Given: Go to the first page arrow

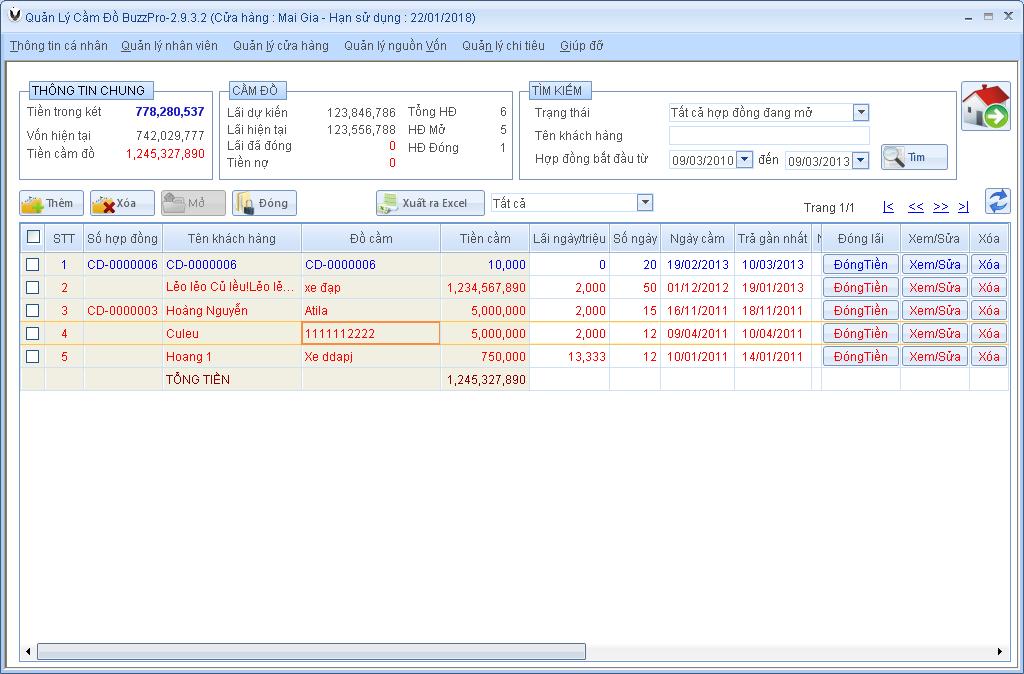Looking at the screenshot, I should [x=888, y=207].
